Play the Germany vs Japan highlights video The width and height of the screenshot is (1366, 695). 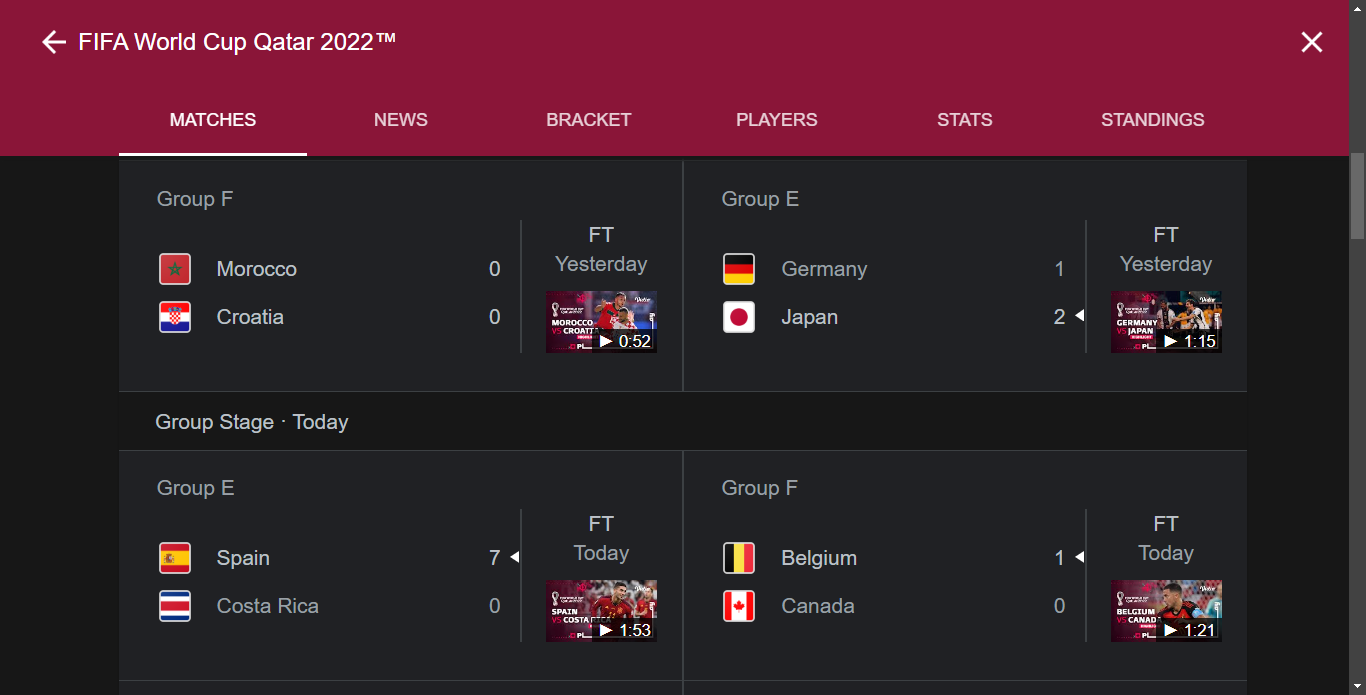(x=1166, y=321)
